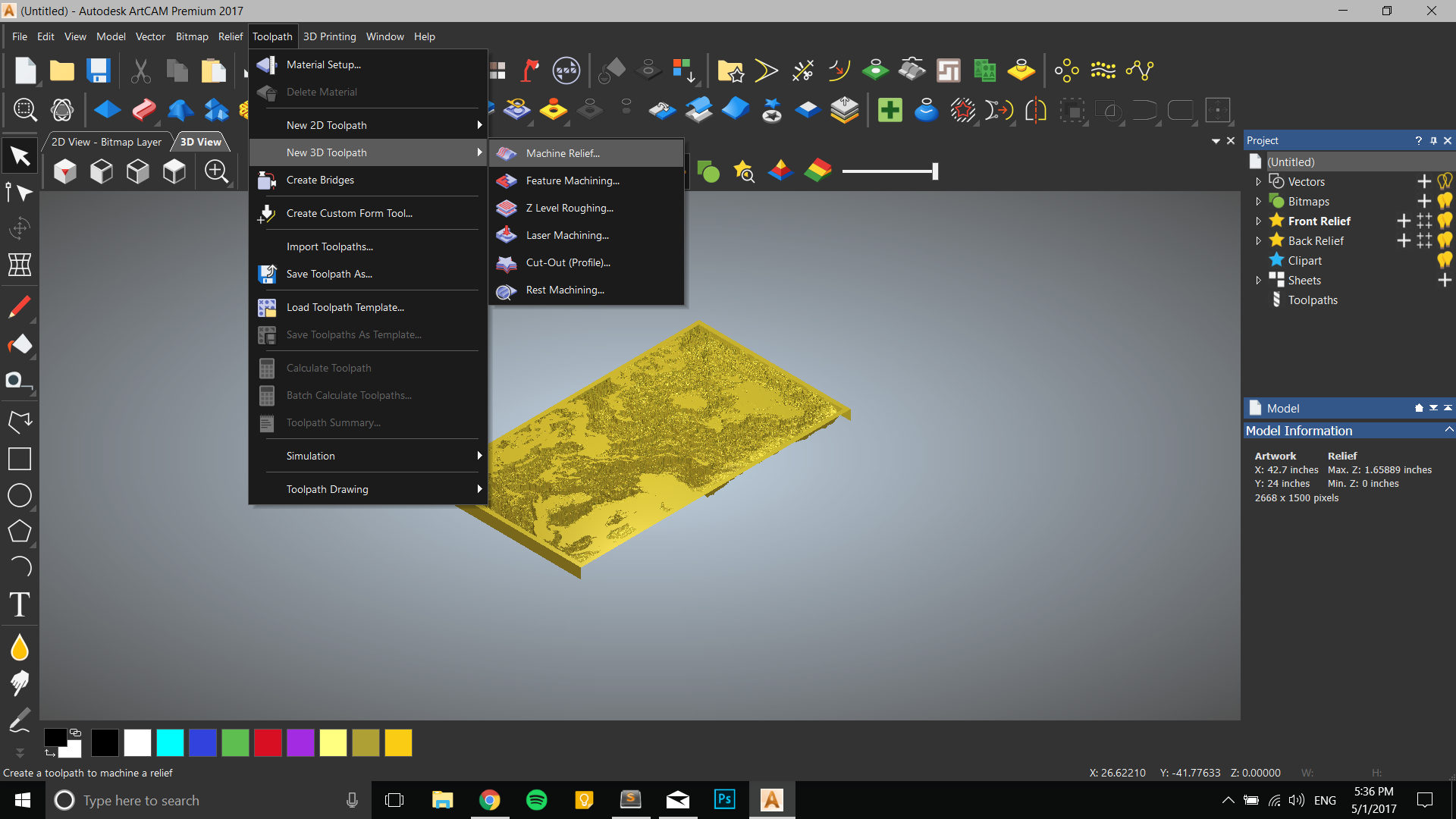Screen dimensions: 1456x819
Task: Click the green plus Add relief icon
Action: point(890,110)
